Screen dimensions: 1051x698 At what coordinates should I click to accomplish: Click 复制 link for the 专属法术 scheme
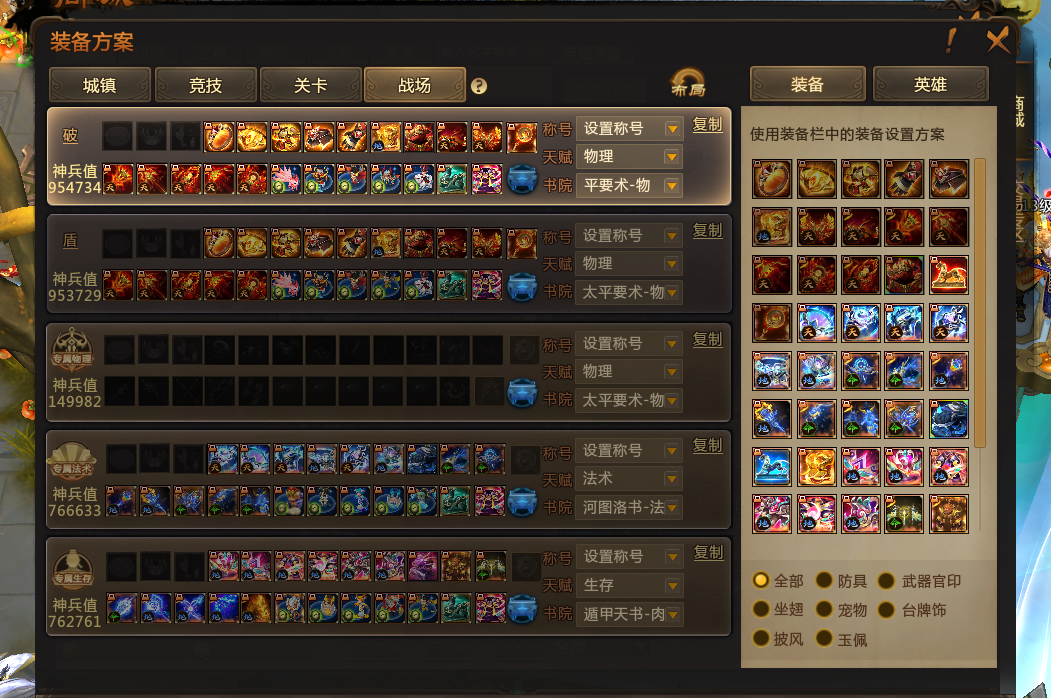[x=707, y=446]
